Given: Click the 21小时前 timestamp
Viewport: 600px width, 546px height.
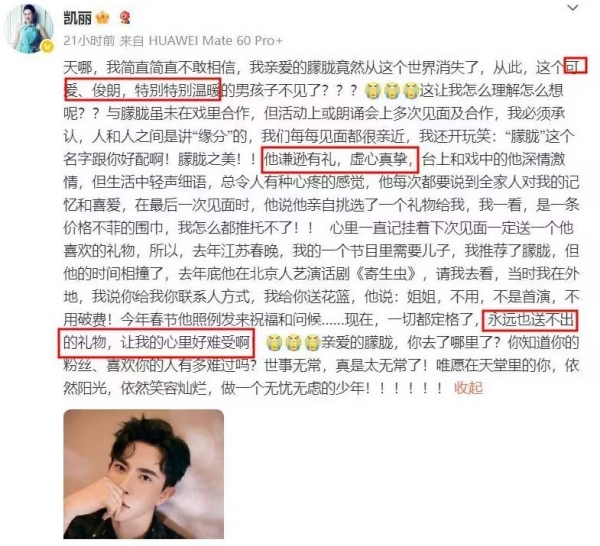Looking at the screenshot, I should [89, 41].
